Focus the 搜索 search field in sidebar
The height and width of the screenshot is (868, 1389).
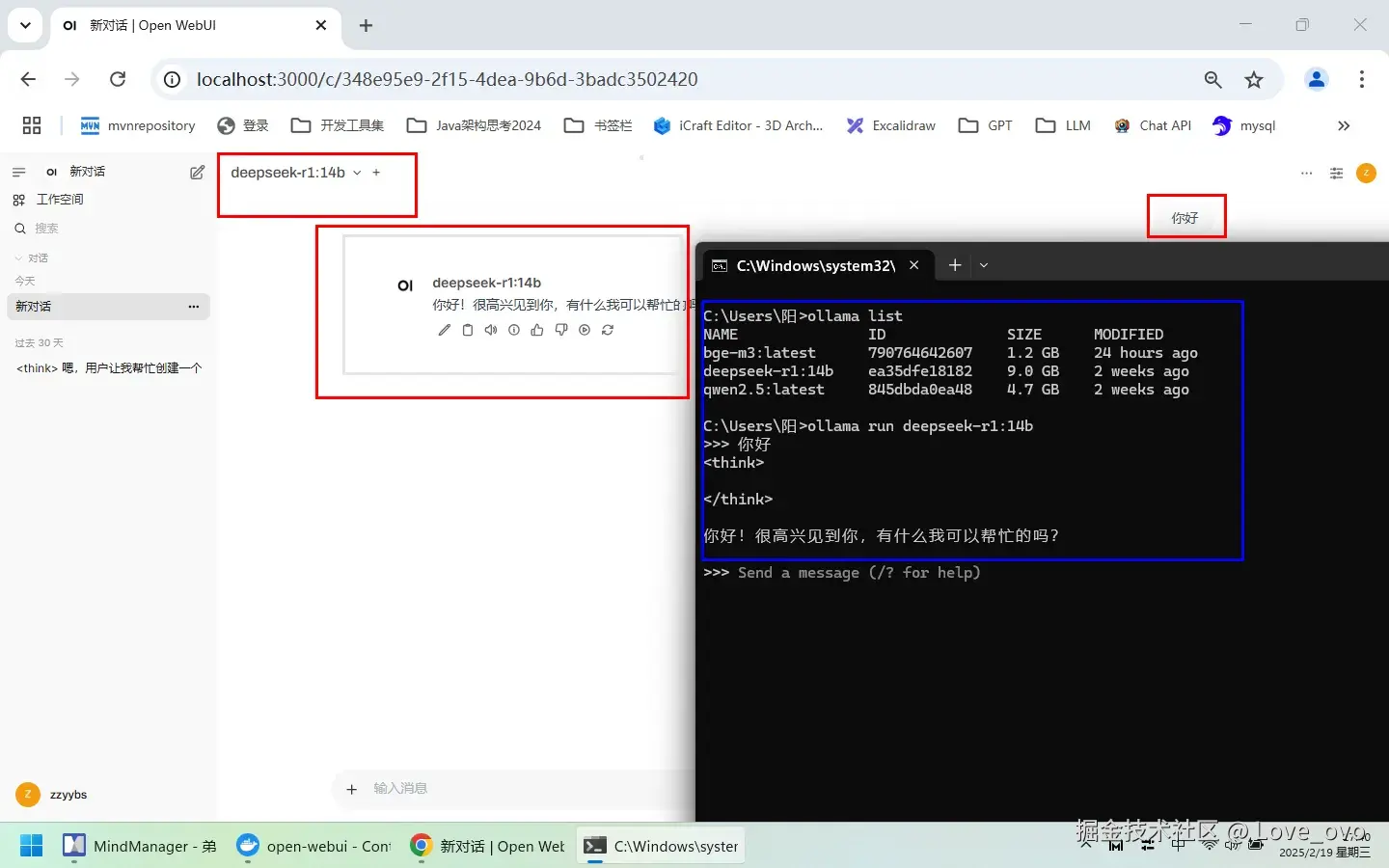[x=106, y=229]
